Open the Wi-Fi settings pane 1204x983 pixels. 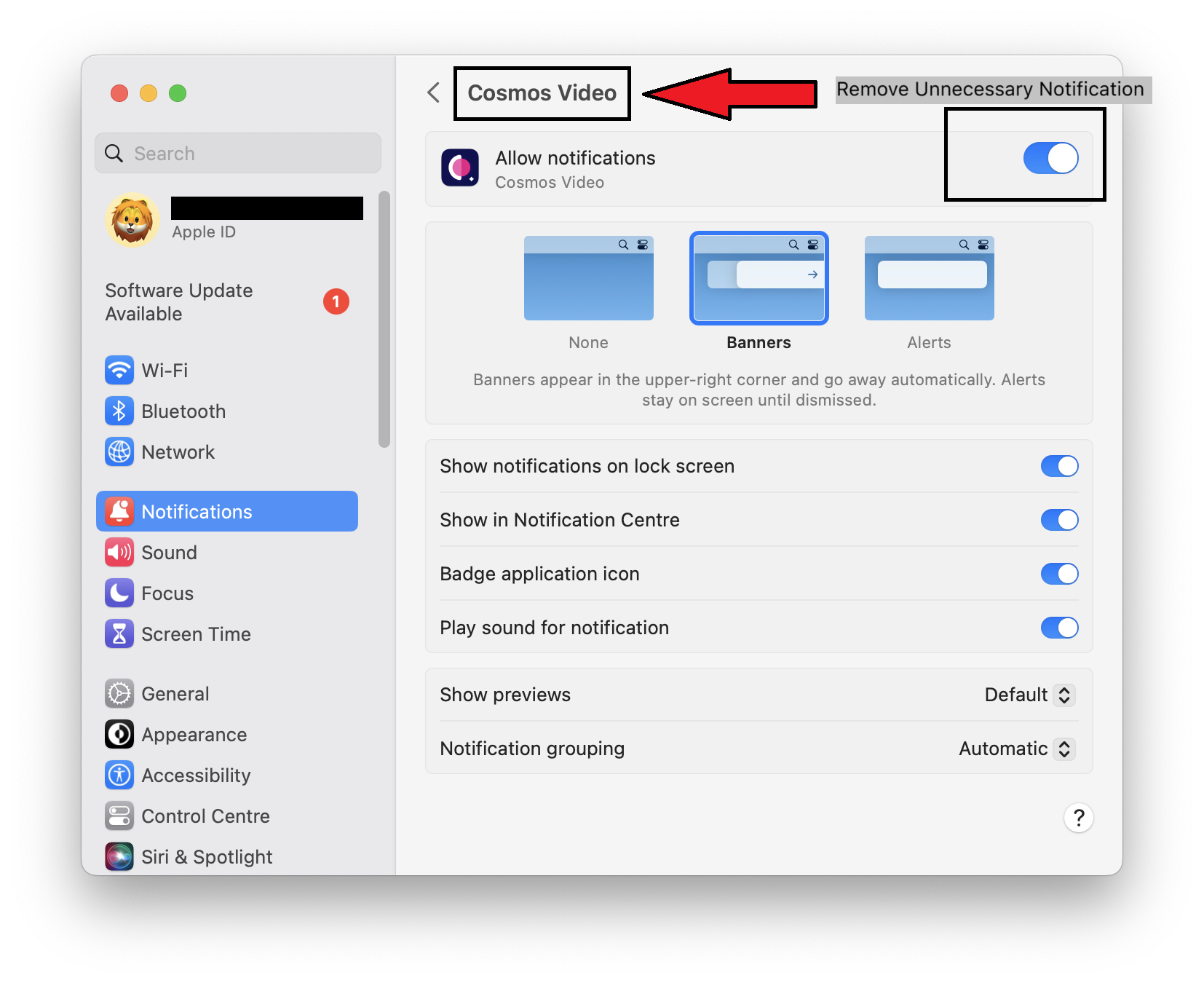click(227, 370)
